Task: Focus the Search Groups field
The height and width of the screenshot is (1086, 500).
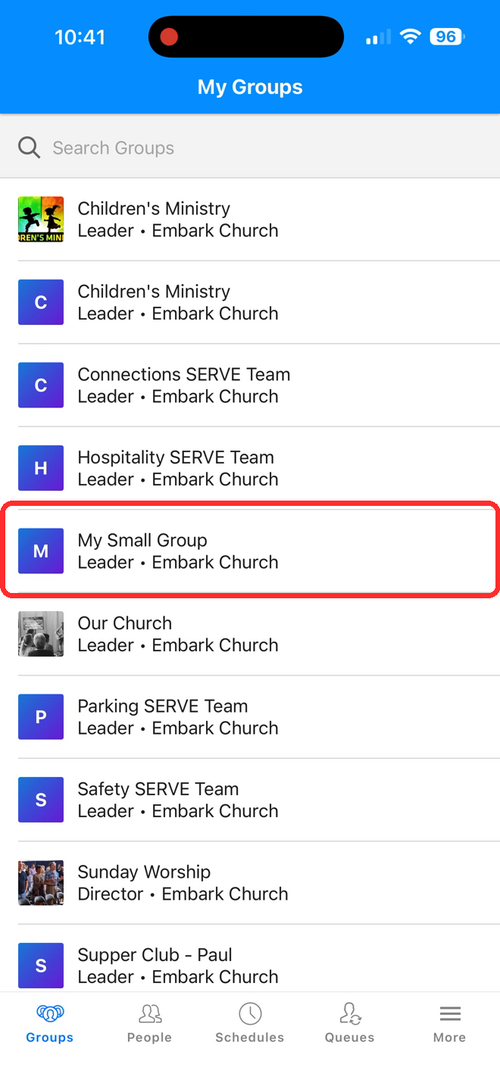Action: (250, 148)
